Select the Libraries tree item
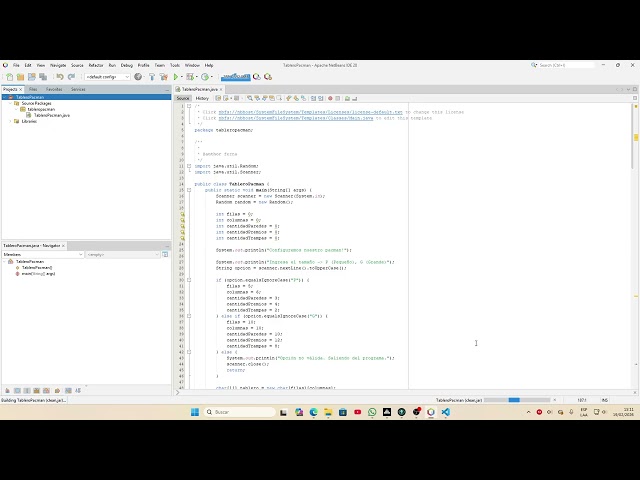 point(29,121)
